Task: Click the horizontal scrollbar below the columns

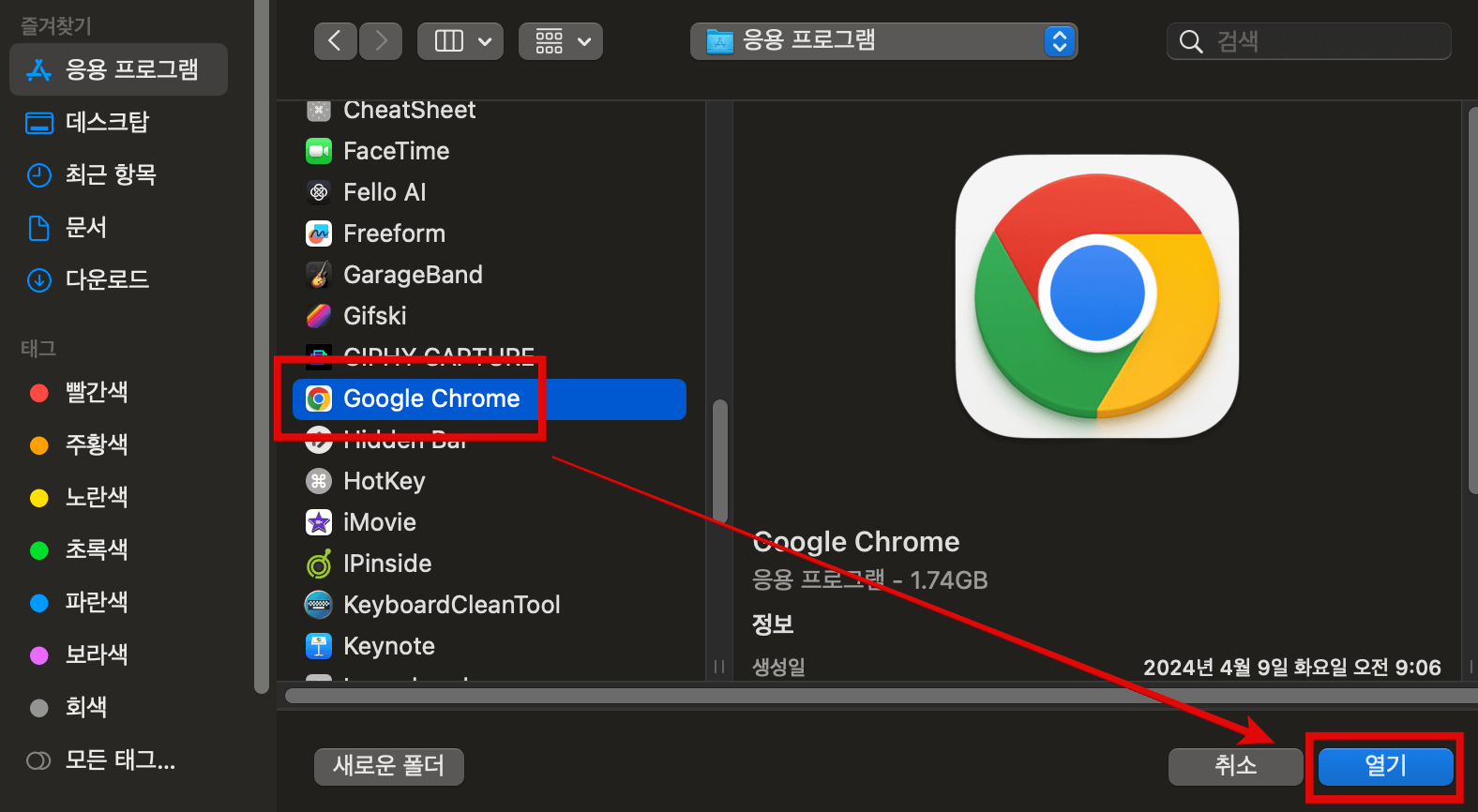Action: [882, 696]
